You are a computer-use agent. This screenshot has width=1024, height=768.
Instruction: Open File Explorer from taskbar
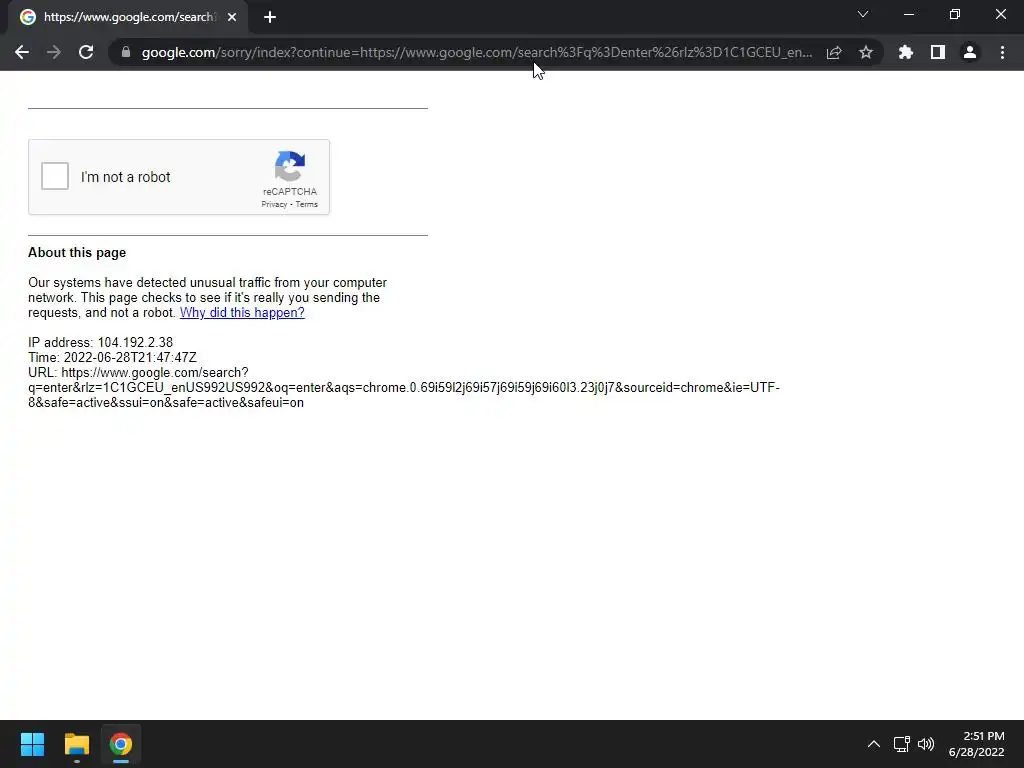pyautogui.click(x=76, y=744)
